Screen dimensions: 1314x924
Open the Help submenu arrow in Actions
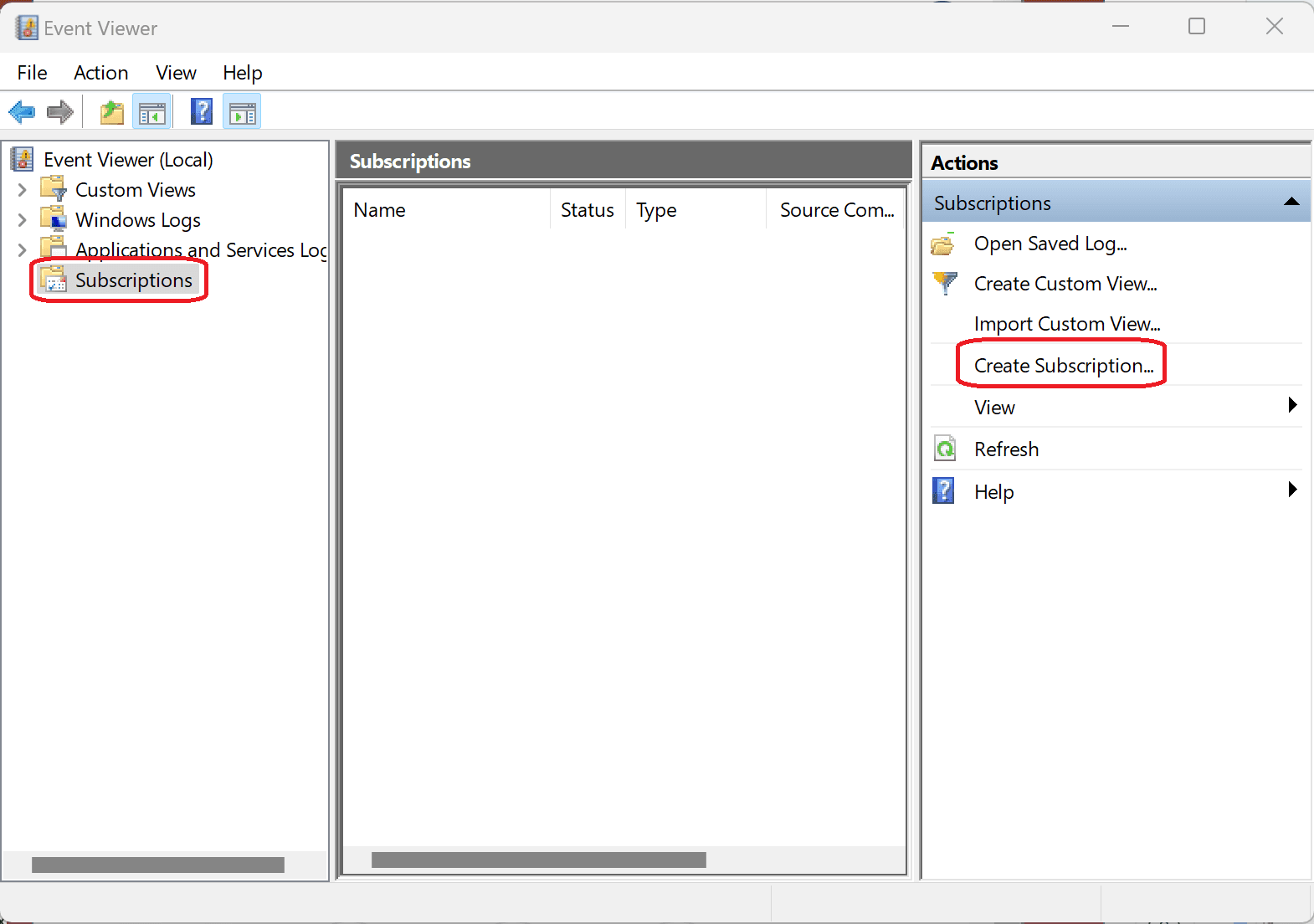pyautogui.click(x=1292, y=490)
